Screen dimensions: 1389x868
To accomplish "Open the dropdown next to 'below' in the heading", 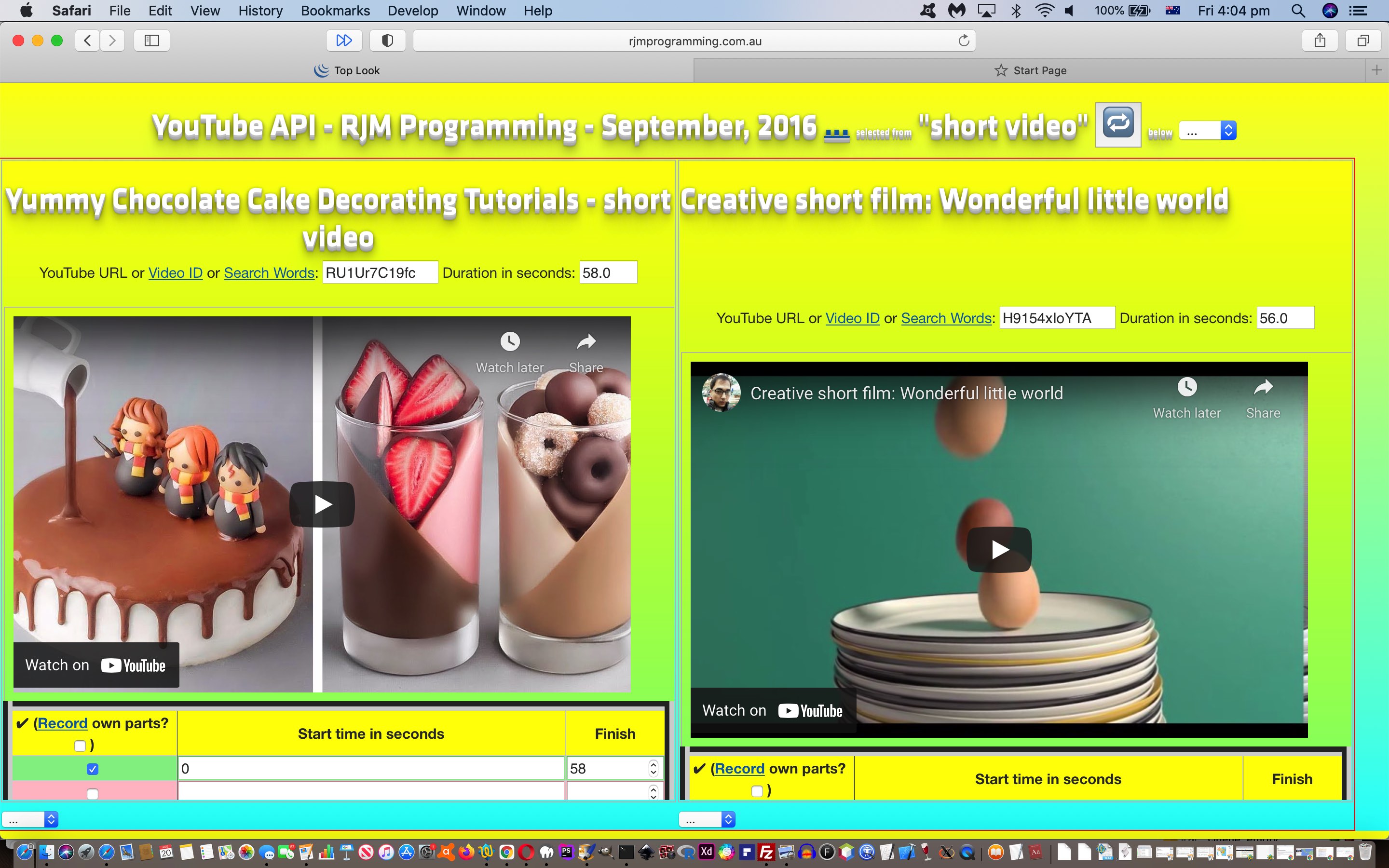I will click(x=1208, y=131).
